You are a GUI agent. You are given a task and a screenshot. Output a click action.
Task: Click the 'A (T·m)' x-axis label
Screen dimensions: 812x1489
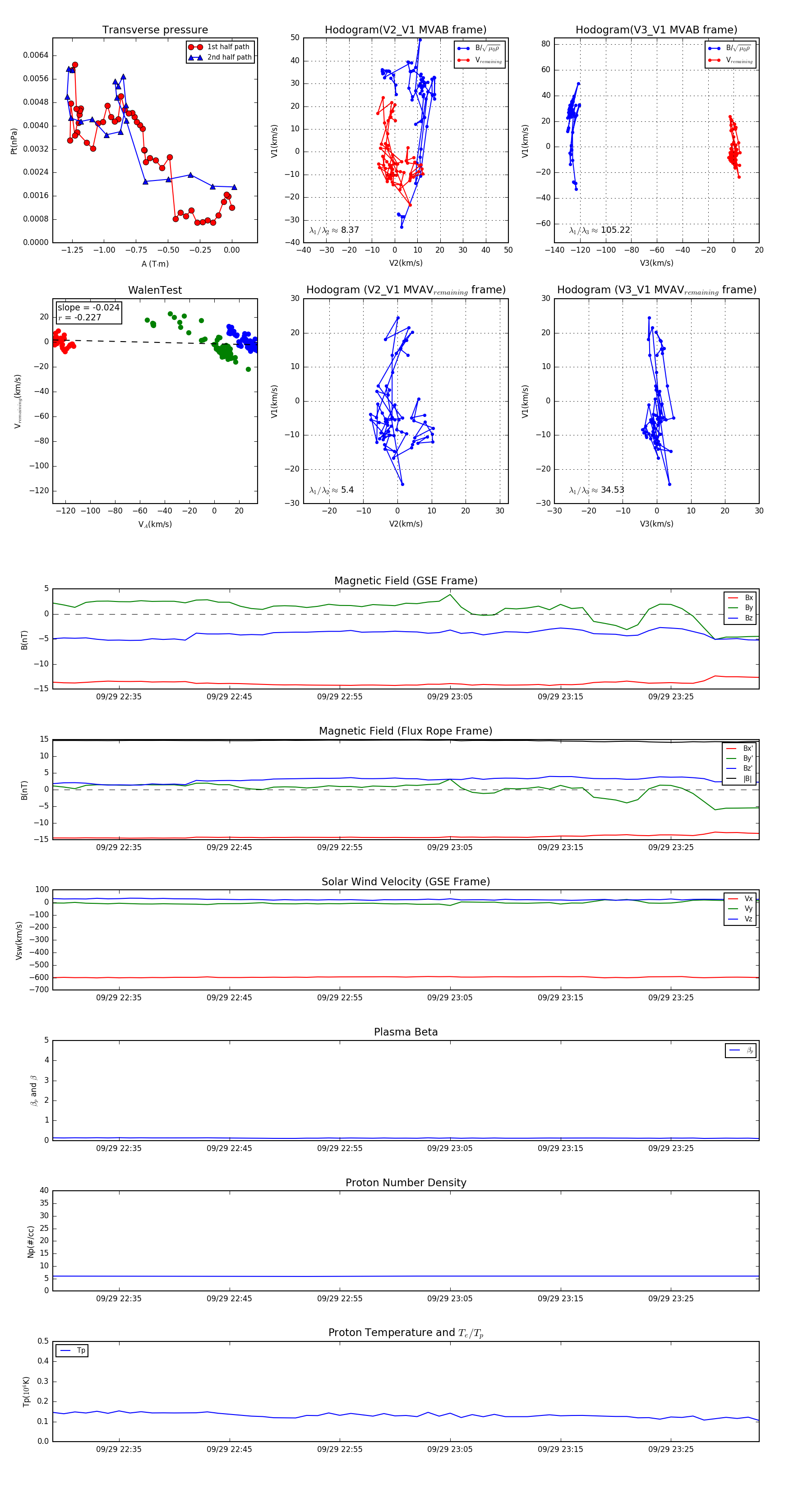click(x=155, y=264)
